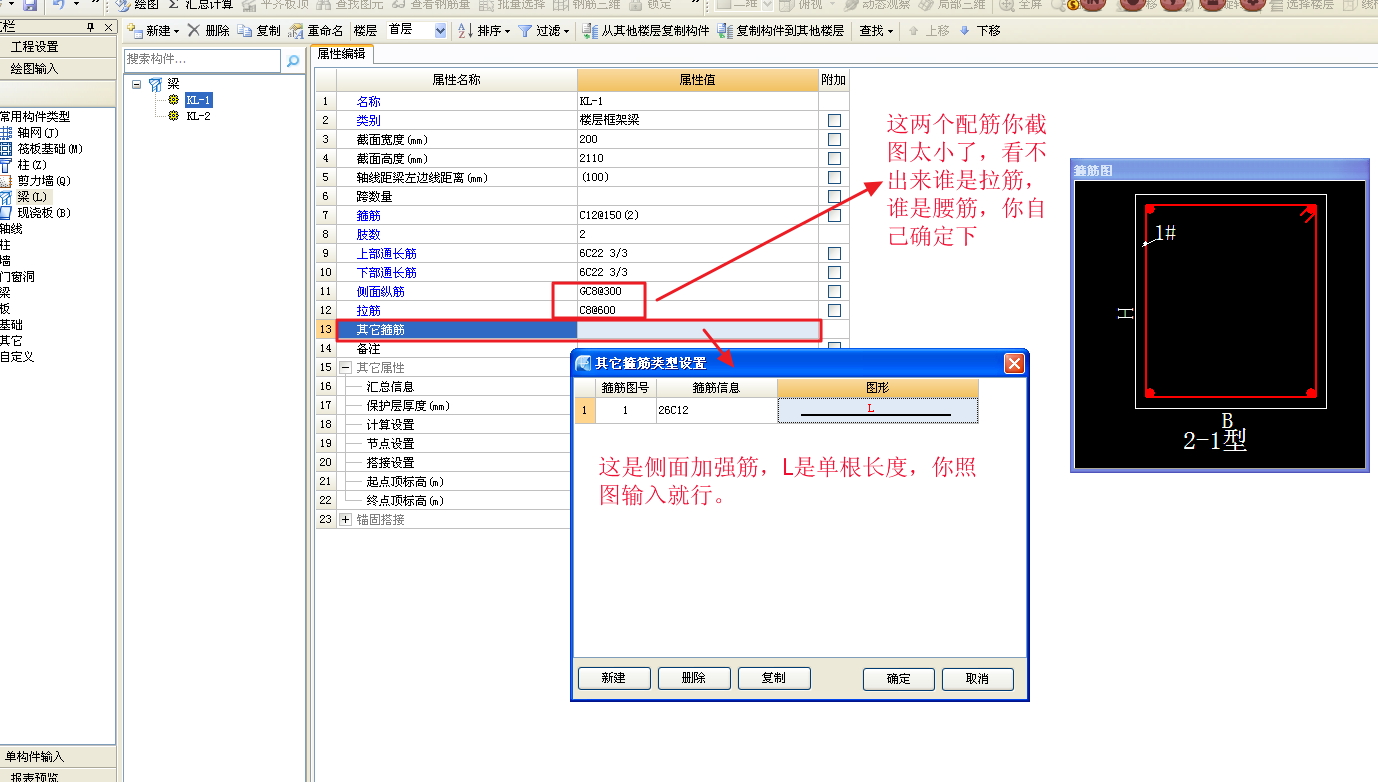Image resolution: width=1378 pixels, height=782 pixels.
Task: Open the 楼层 首层 dropdown
Action: coord(441,31)
